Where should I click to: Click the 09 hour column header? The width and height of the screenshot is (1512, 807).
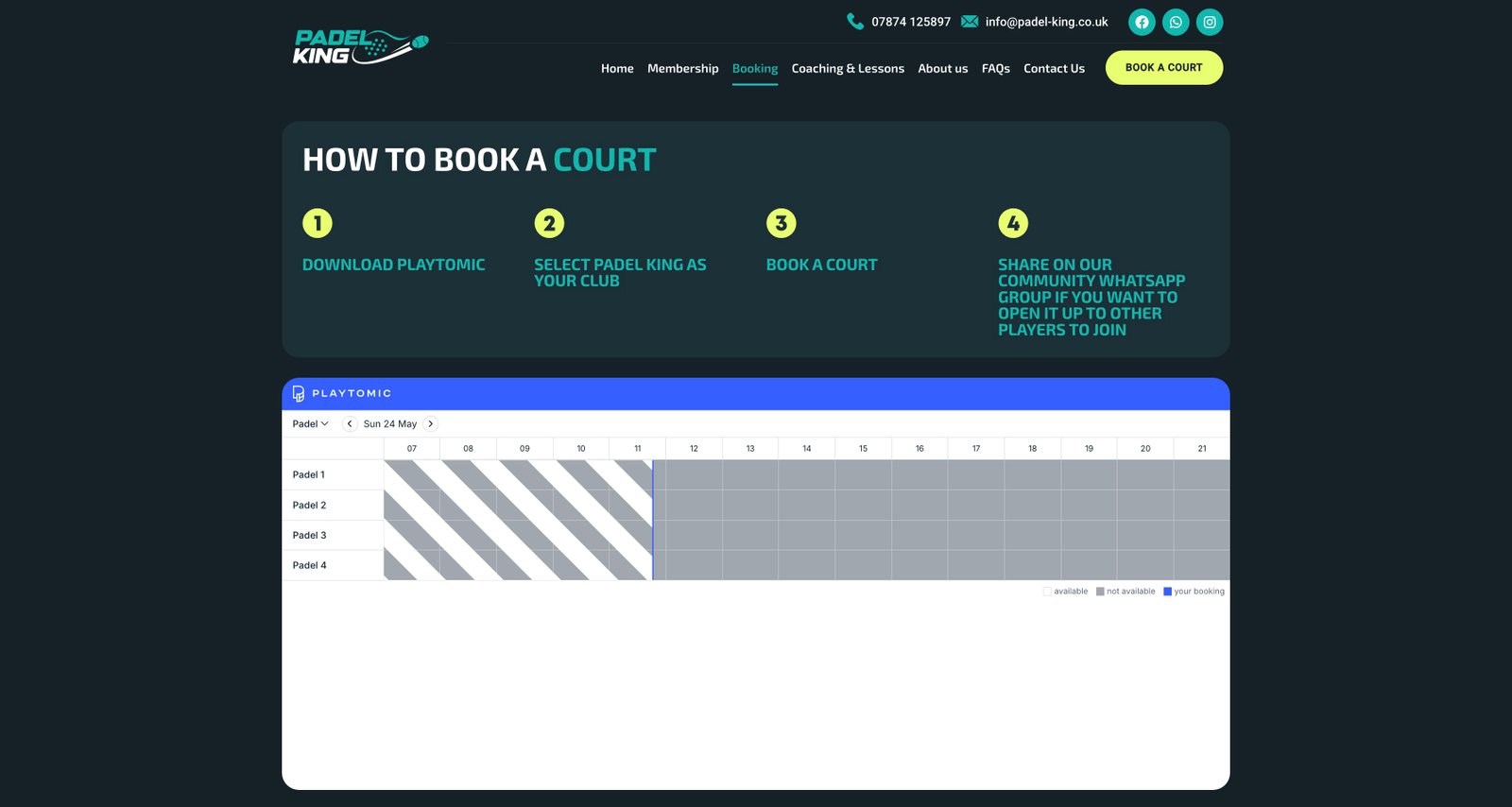pyautogui.click(x=524, y=449)
